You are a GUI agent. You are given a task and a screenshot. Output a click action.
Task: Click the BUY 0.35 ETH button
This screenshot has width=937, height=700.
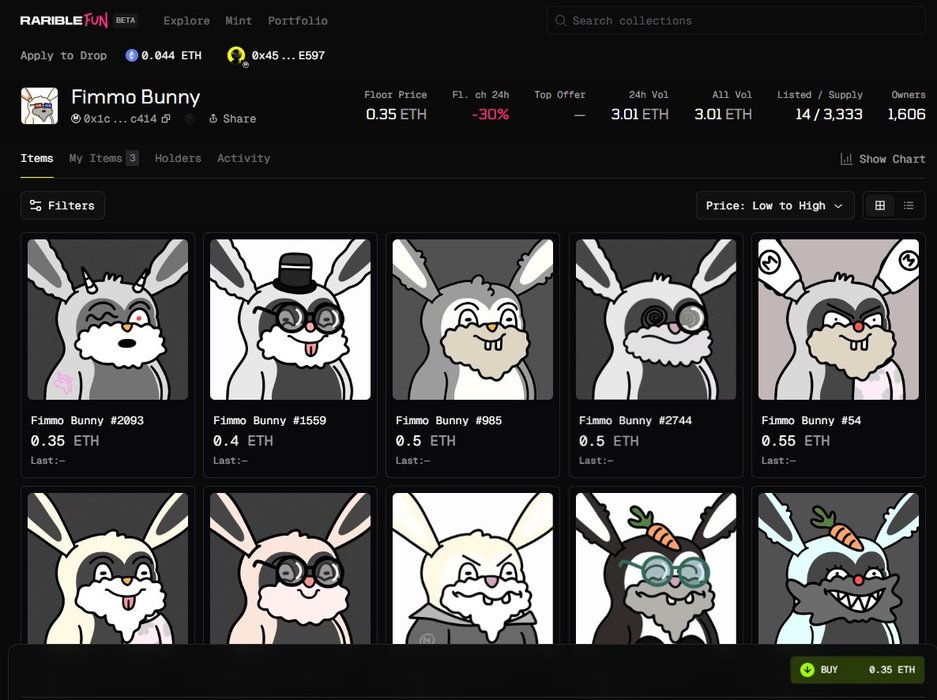(x=857, y=670)
